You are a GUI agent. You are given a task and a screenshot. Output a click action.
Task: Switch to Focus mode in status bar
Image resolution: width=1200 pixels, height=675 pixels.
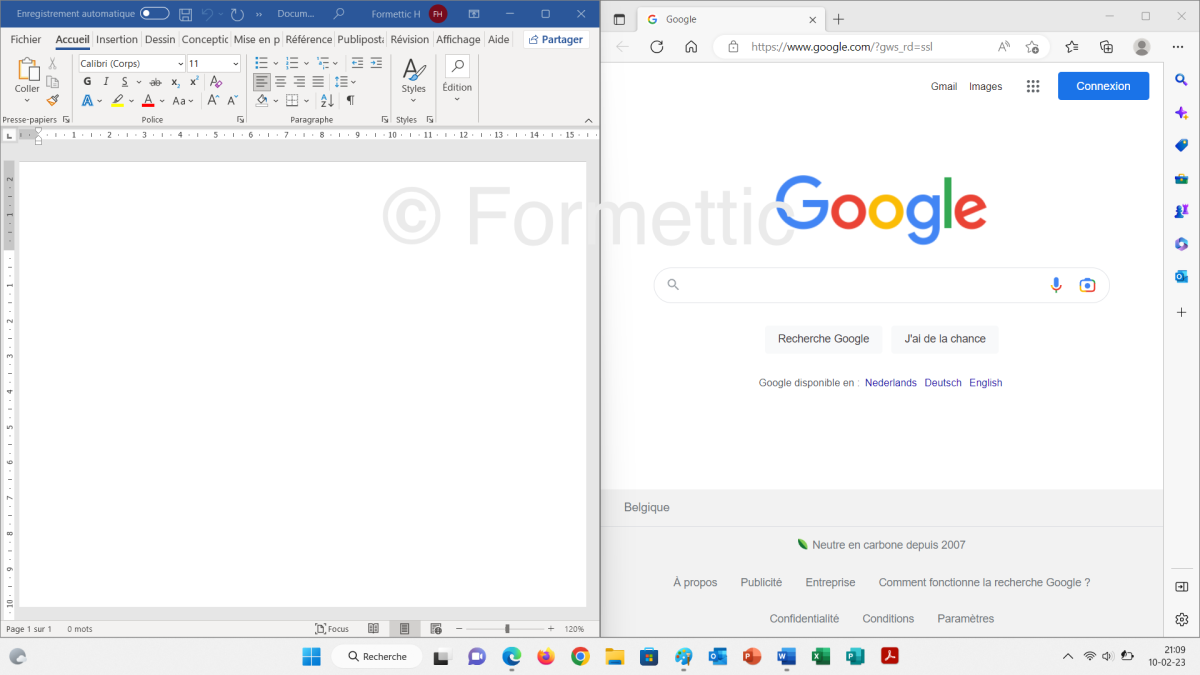(x=332, y=629)
